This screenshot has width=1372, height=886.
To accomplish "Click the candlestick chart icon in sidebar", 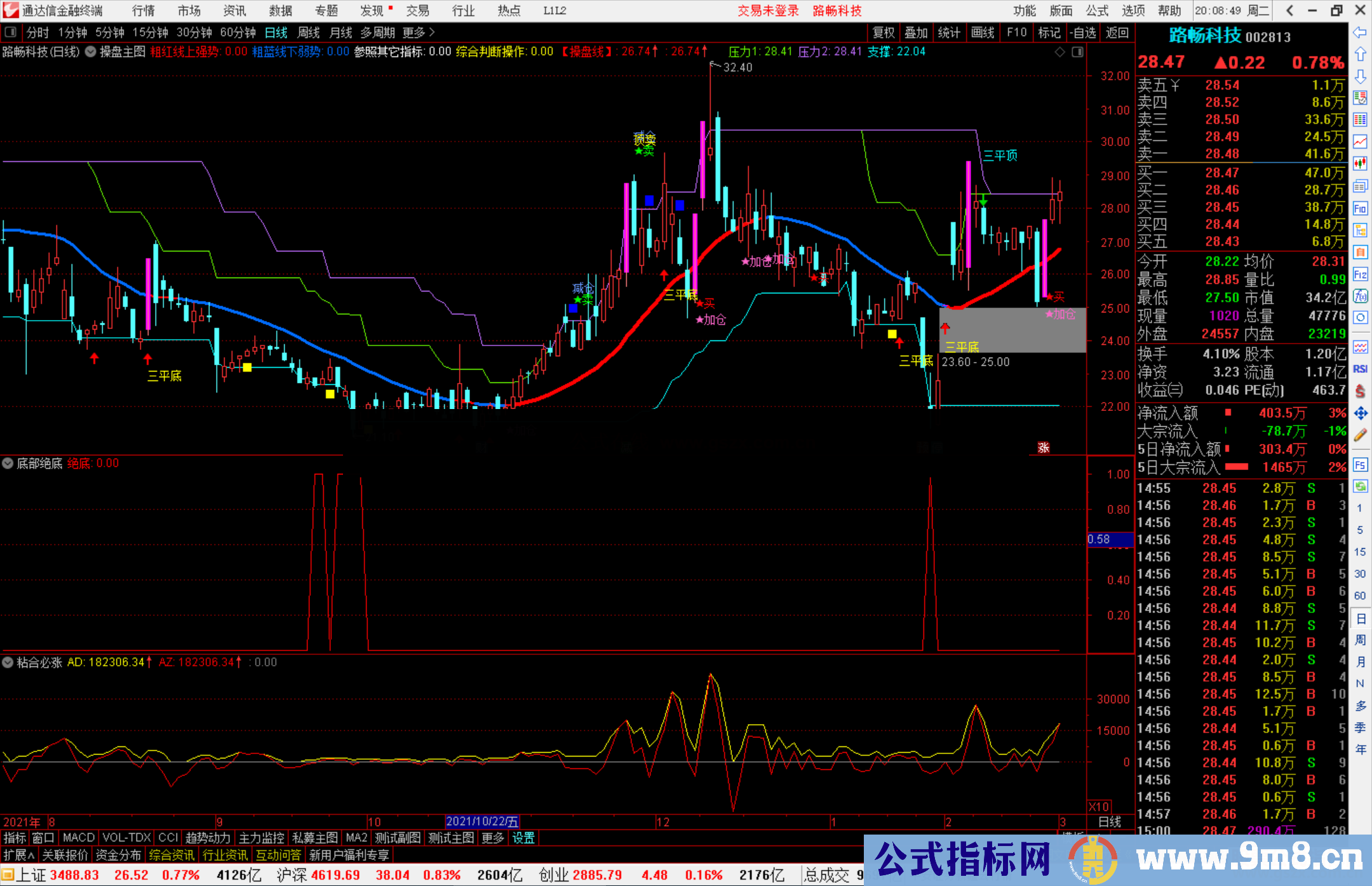I will 1360,164.
